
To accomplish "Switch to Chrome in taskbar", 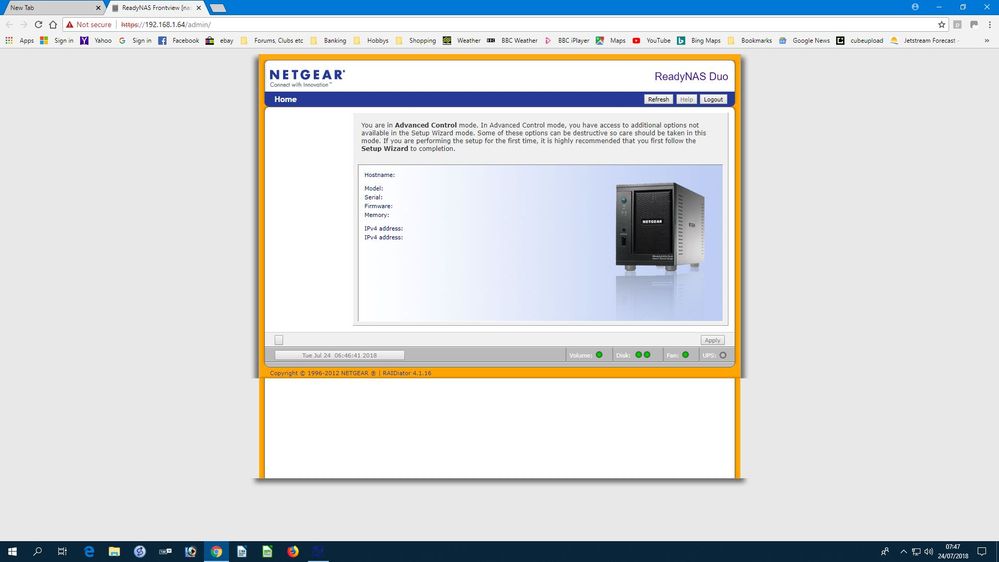I will pyautogui.click(x=216, y=551).
